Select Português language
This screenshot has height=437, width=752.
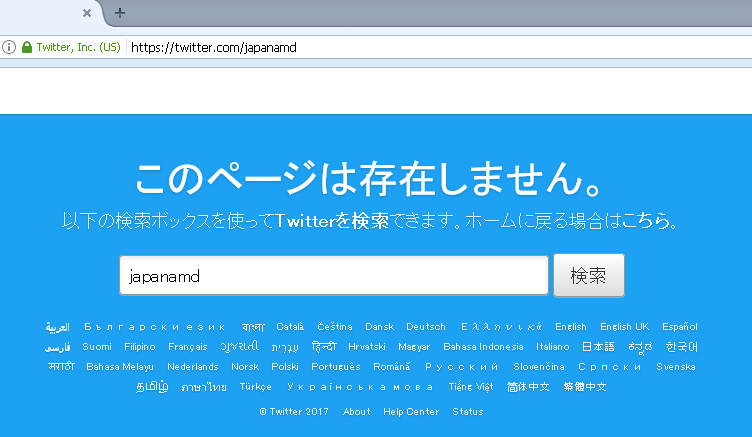pyautogui.click(x=336, y=366)
